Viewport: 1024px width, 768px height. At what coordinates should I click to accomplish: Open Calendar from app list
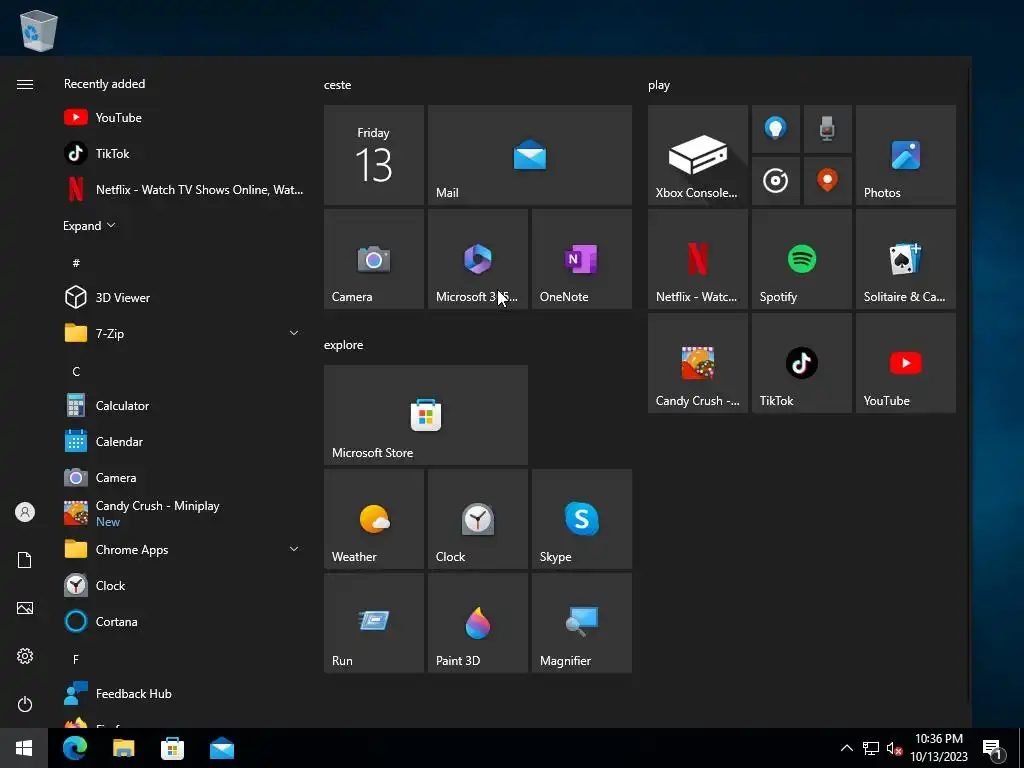(x=182, y=441)
